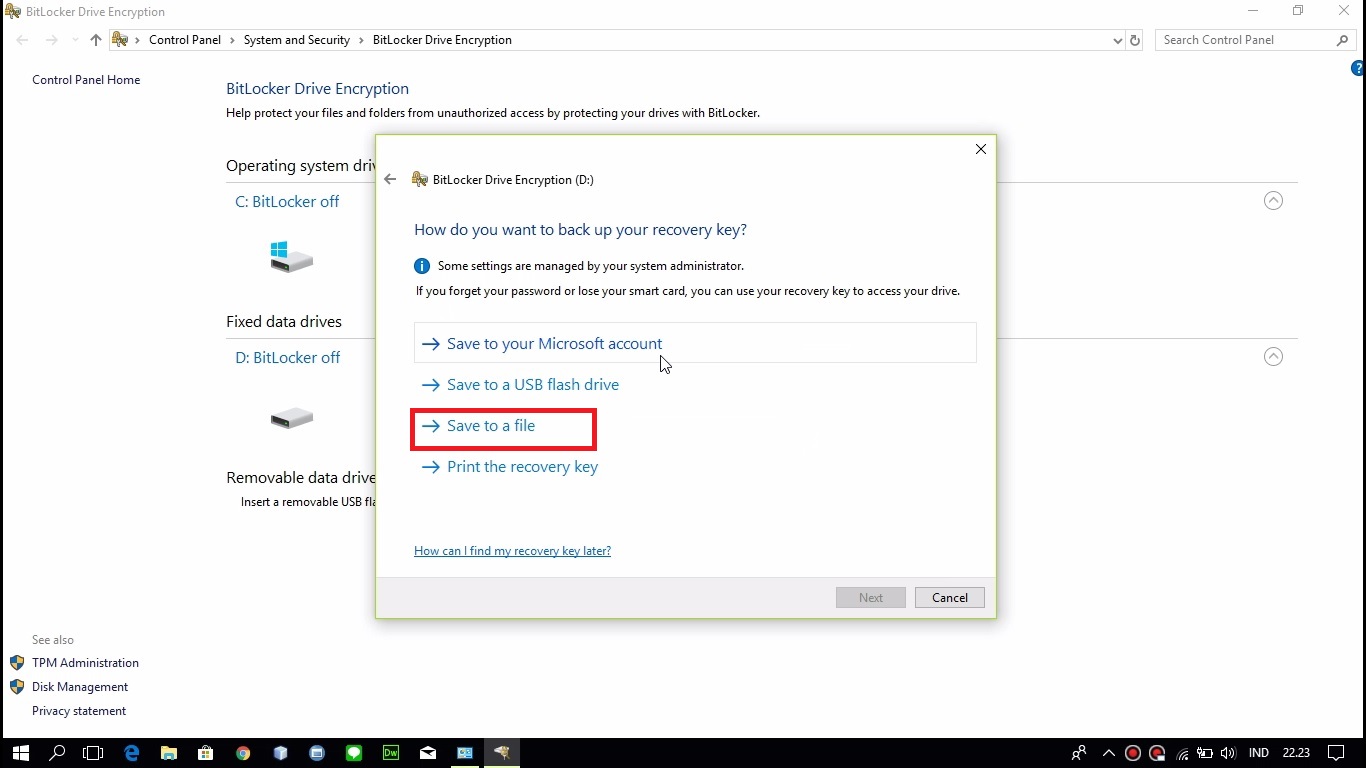Open the blue cube app on taskbar
1366x768 pixels.
[x=280, y=753]
